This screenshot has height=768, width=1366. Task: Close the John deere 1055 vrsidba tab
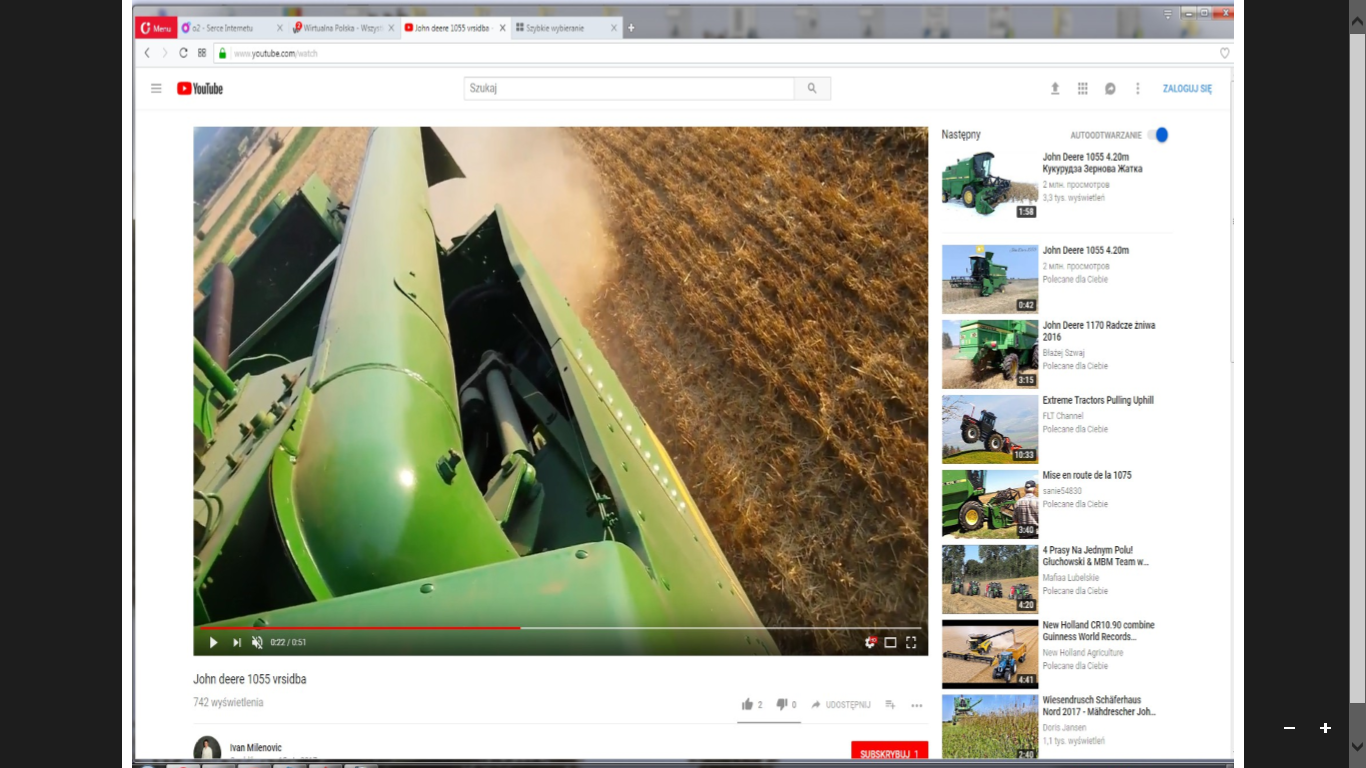[502, 28]
